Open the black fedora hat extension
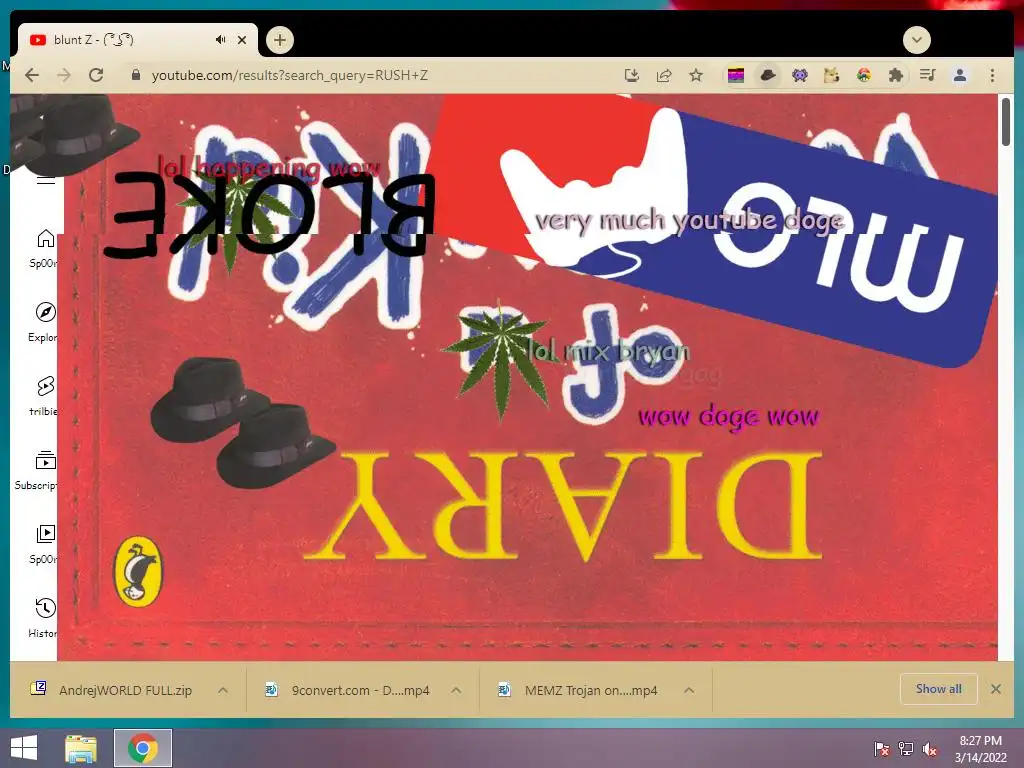 [x=768, y=75]
